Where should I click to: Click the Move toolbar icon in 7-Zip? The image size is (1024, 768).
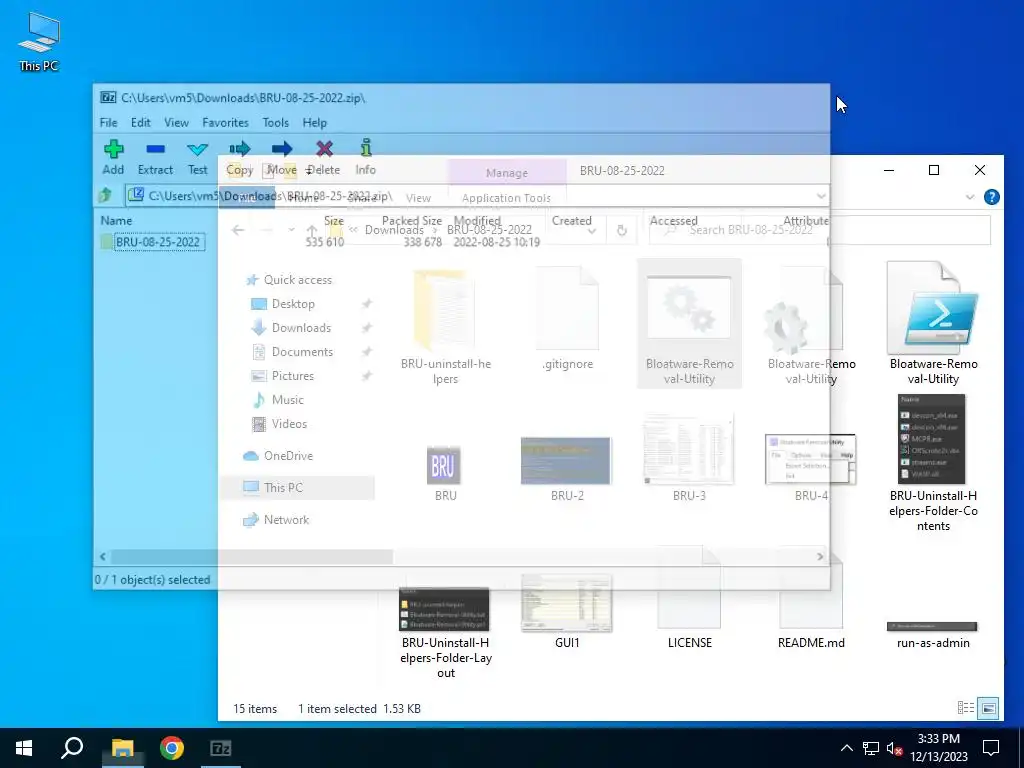pos(281,157)
